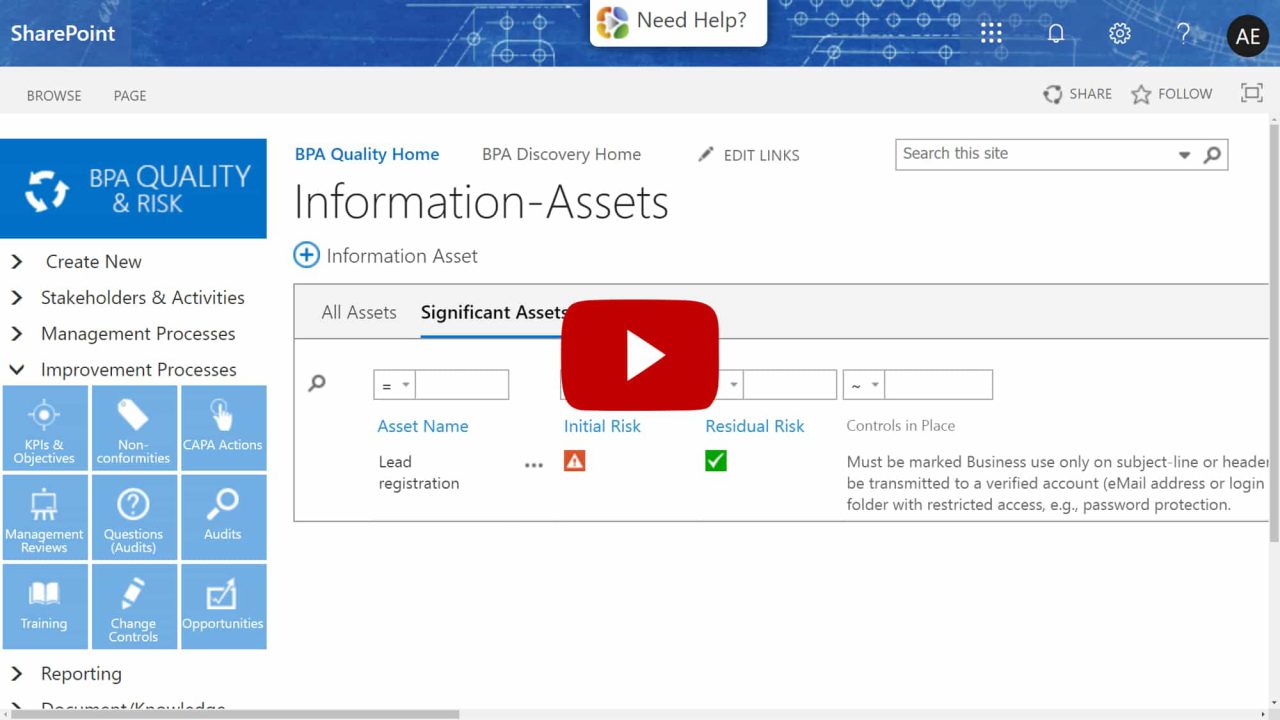
Task: Open the equals filter operator dropdown
Action: (x=394, y=384)
